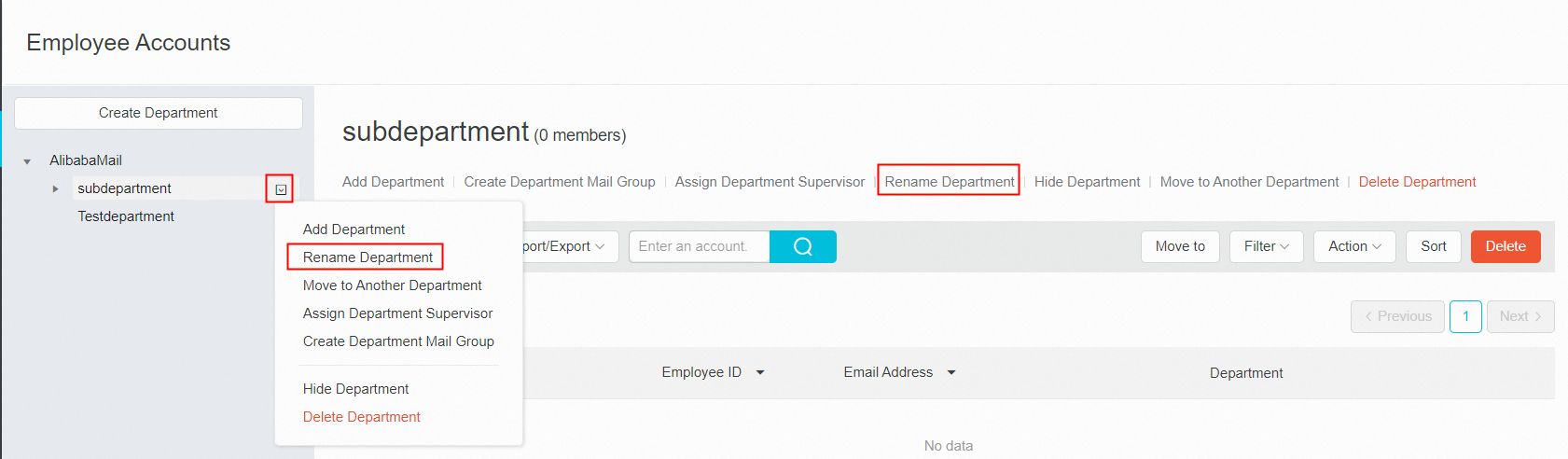Choose Hide Department in context menu
The width and height of the screenshot is (1568, 459).
coord(355,389)
